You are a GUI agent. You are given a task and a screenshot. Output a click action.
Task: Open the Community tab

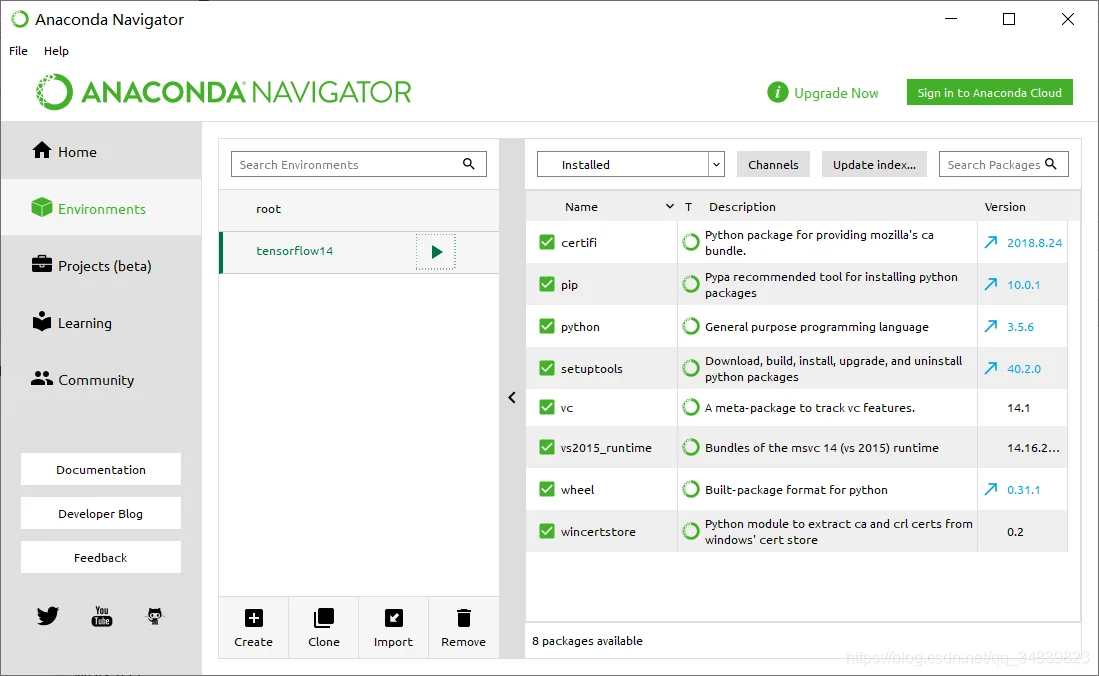pos(102,380)
